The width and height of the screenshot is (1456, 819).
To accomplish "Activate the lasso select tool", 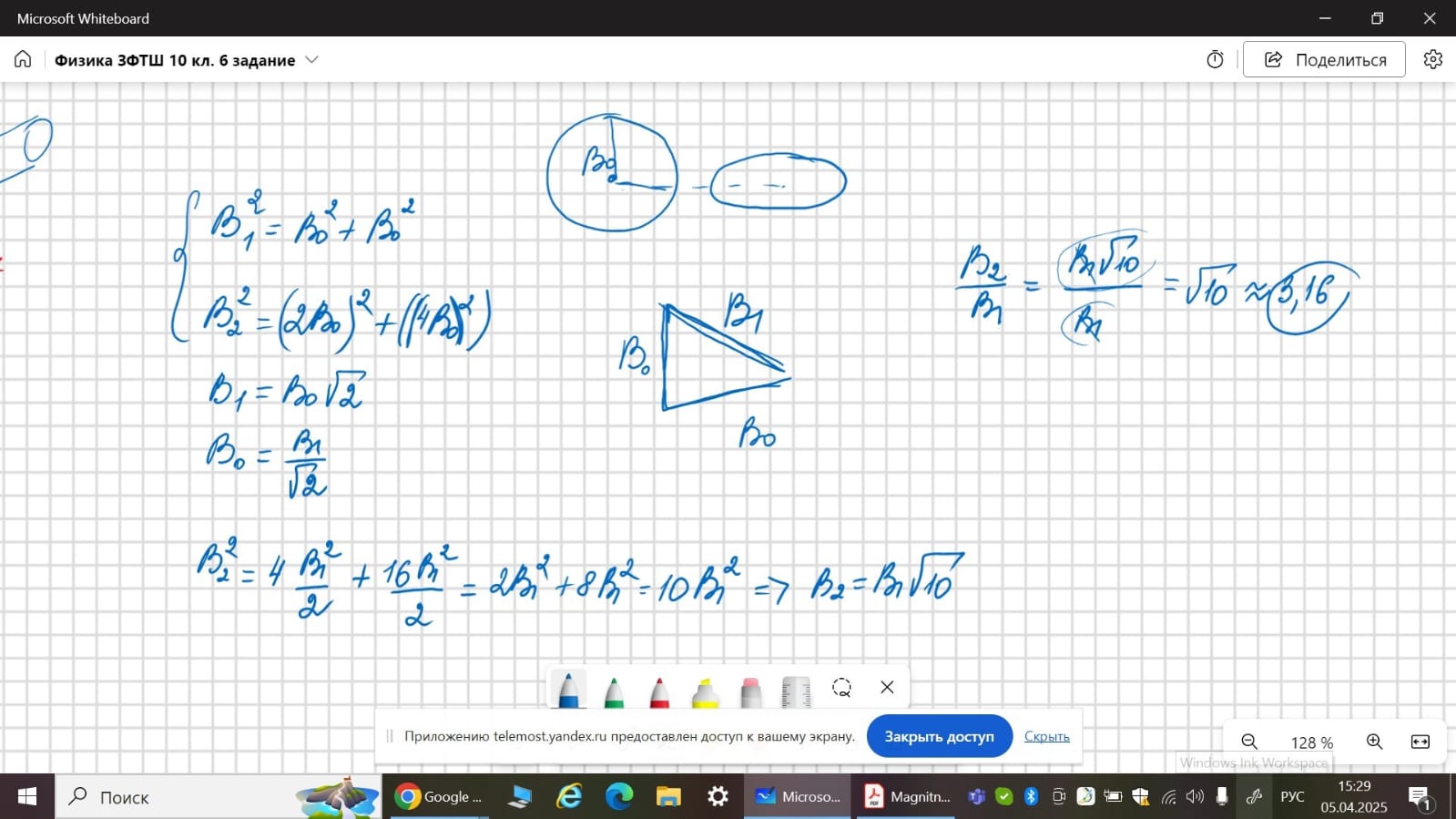I will (x=841, y=688).
